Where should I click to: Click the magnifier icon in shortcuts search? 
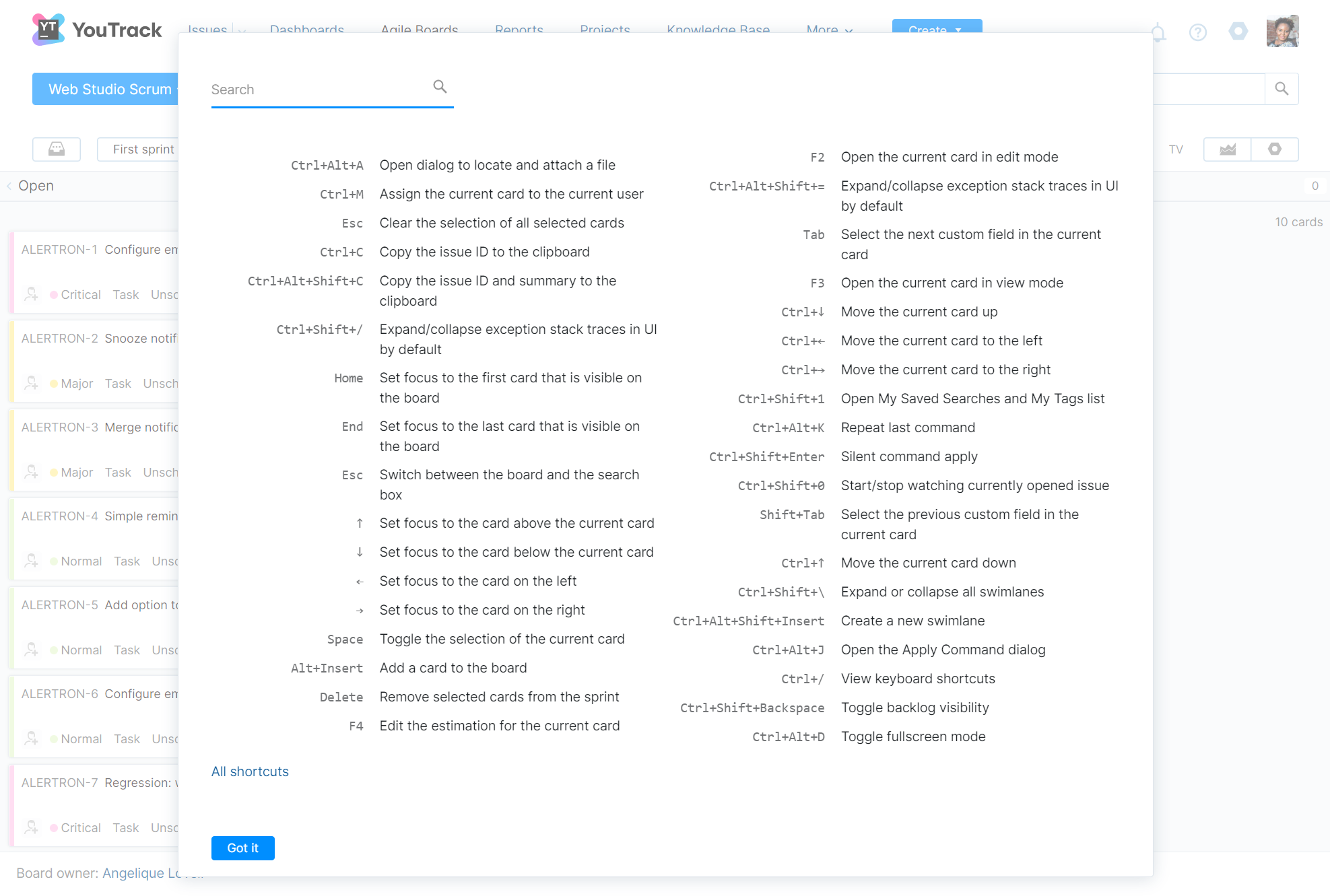point(440,87)
